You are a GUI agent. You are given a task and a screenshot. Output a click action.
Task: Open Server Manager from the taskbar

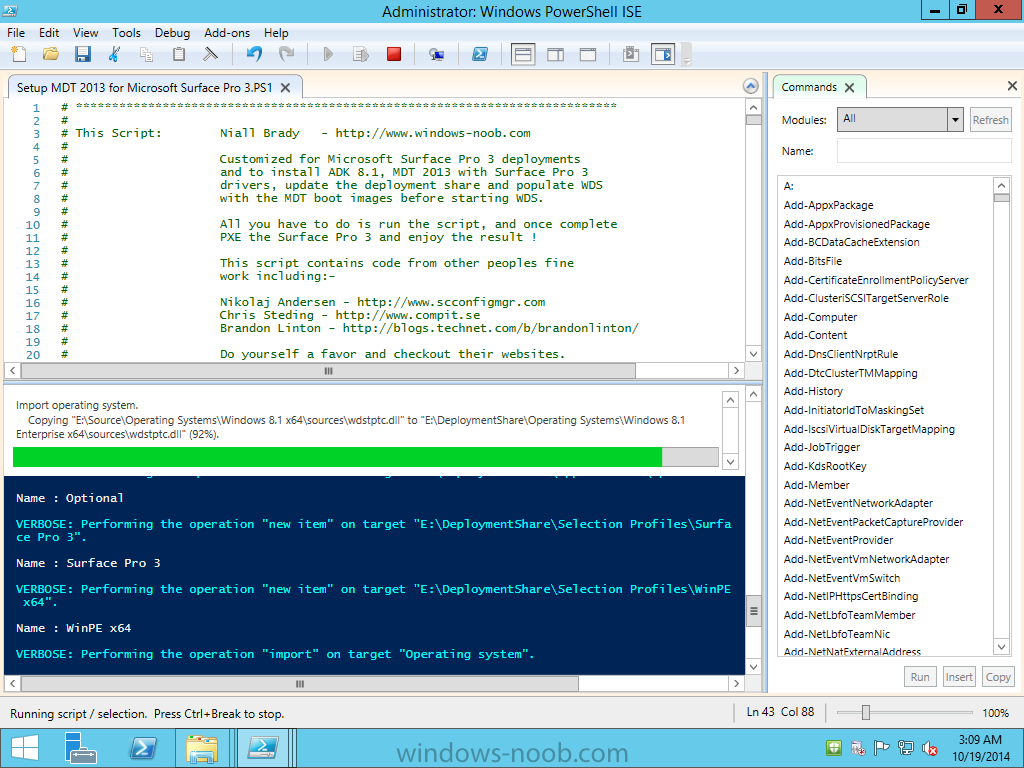pos(81,748)
